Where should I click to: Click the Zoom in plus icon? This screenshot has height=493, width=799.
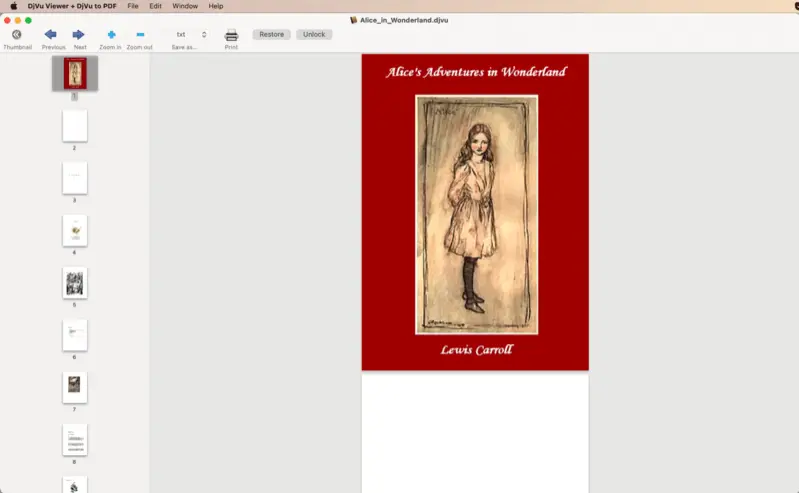[112, 35]
